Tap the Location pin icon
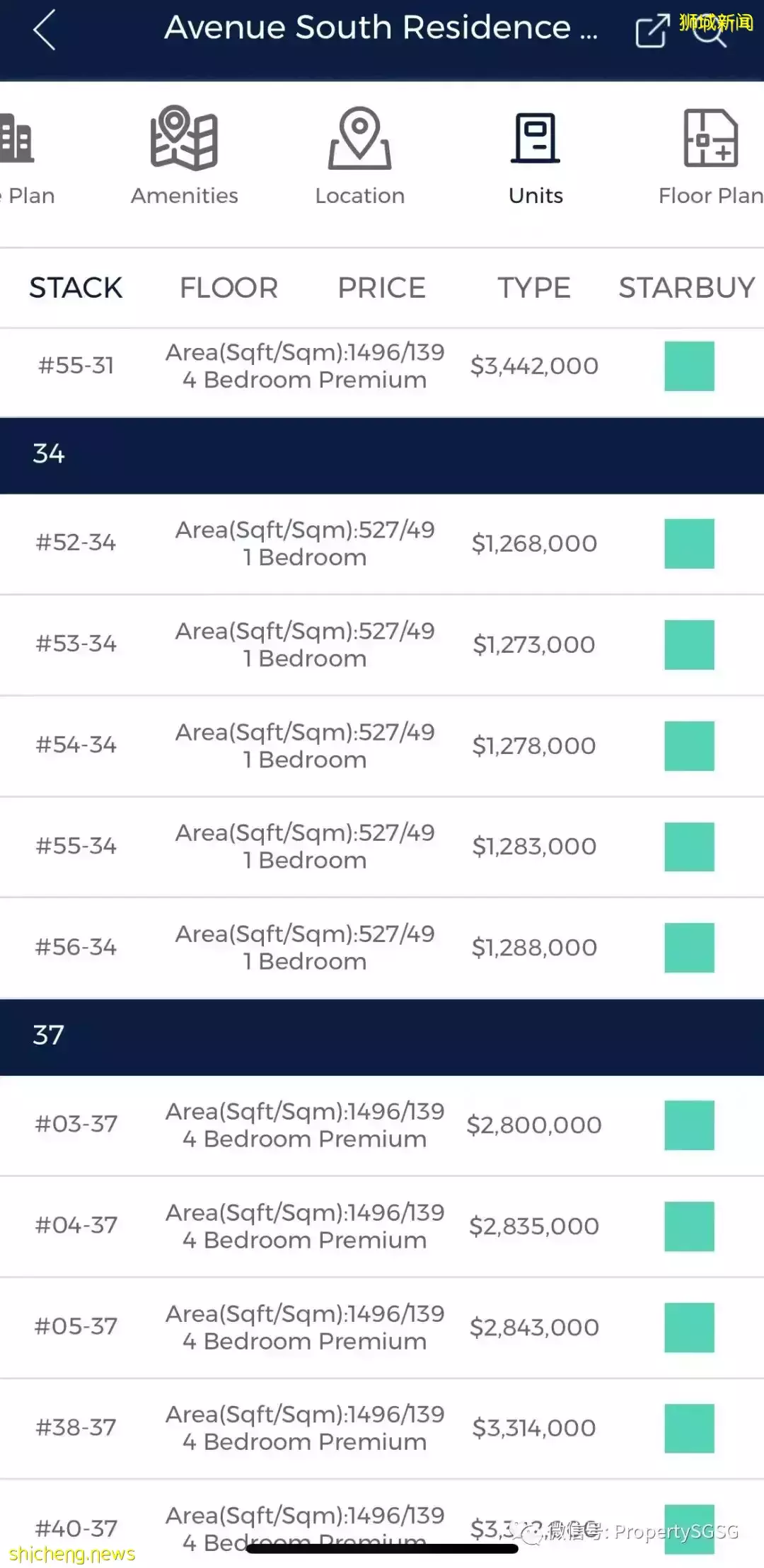 tap(359, 139)
